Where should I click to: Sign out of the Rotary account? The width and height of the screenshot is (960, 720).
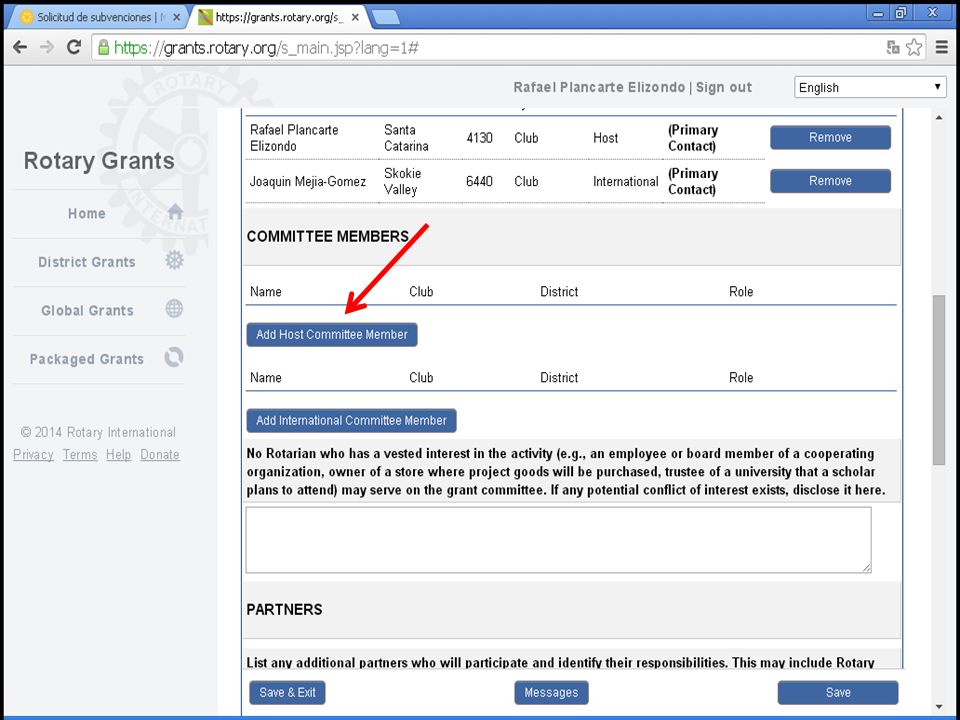tap(724, 88)
